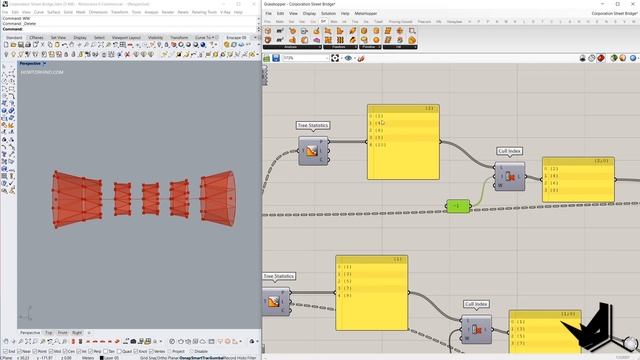Click blue Render sphere icon in Rhino toolbar

coord(202,44)
